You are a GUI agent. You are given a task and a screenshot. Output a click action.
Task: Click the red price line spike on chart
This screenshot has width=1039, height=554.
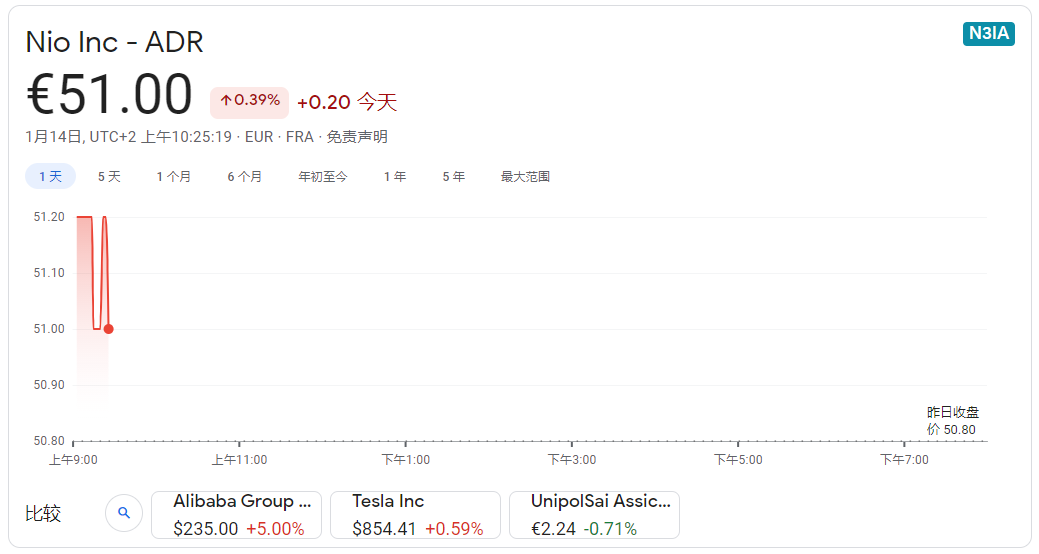tap(105, 272)
